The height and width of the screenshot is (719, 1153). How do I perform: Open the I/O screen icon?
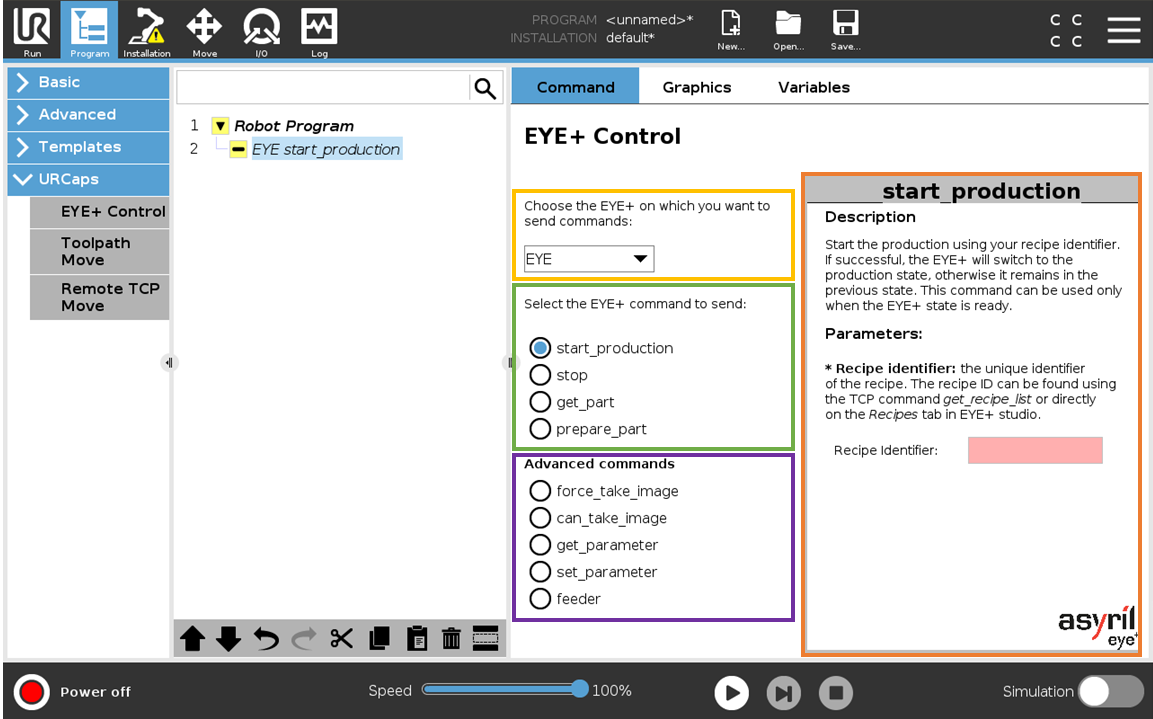pyautogui.click(x=261, y=32)
